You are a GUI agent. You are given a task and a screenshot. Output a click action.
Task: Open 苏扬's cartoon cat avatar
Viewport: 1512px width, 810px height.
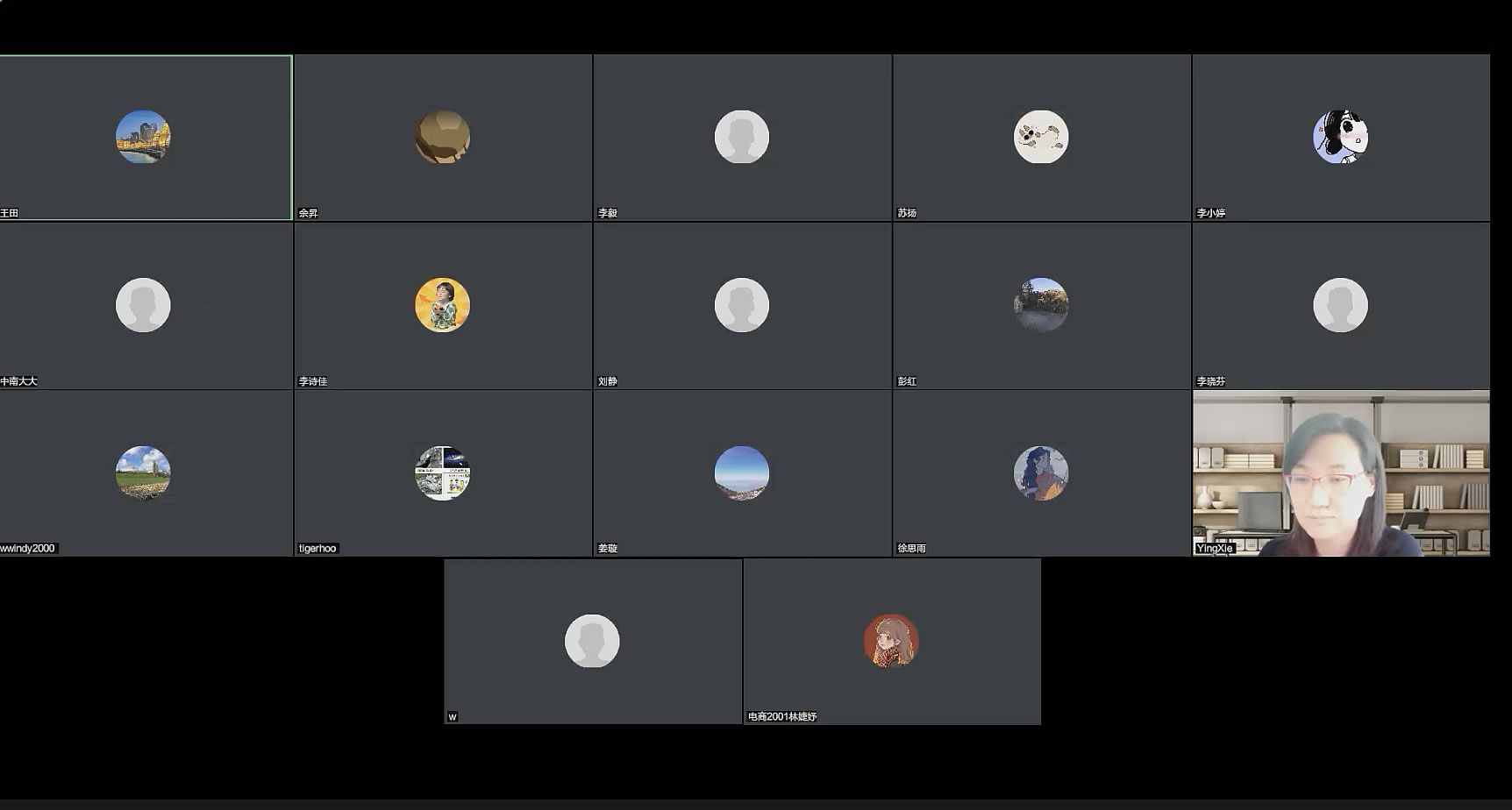(1041, 137)
